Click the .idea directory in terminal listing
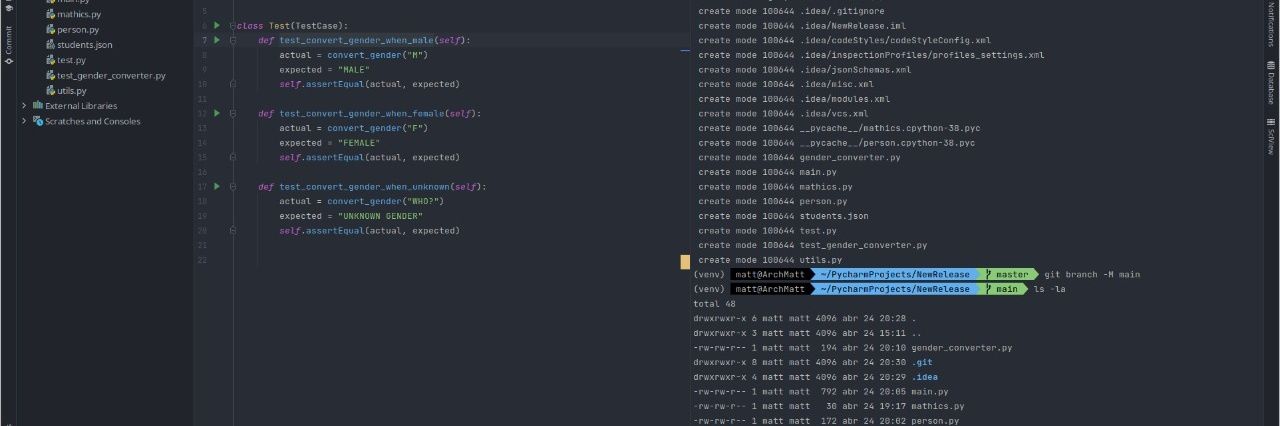Screen dimensions: 1280x426 click(925, 376)
